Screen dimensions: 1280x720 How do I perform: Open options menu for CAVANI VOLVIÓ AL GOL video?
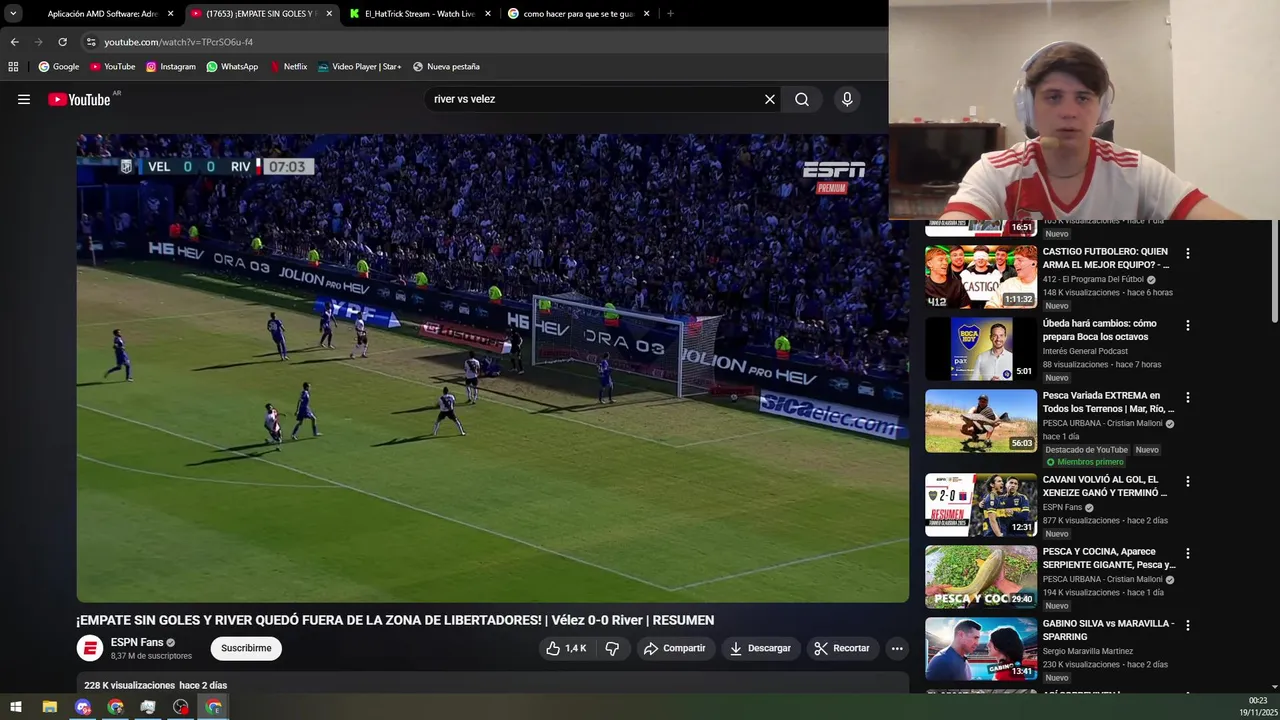click(x=1188, y=482)
